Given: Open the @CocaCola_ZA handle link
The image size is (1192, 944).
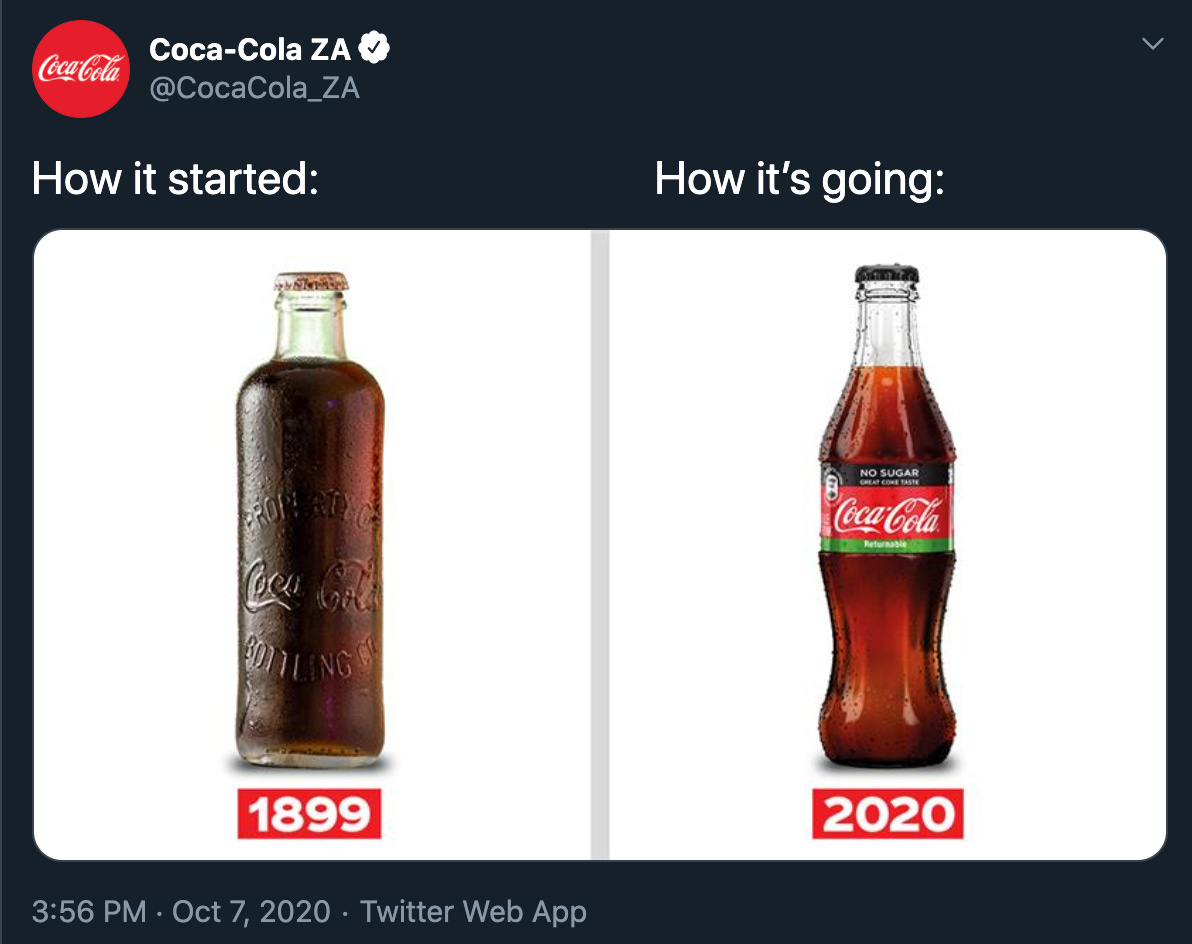Looking at the screenshot, I should [x=254, y=88].
